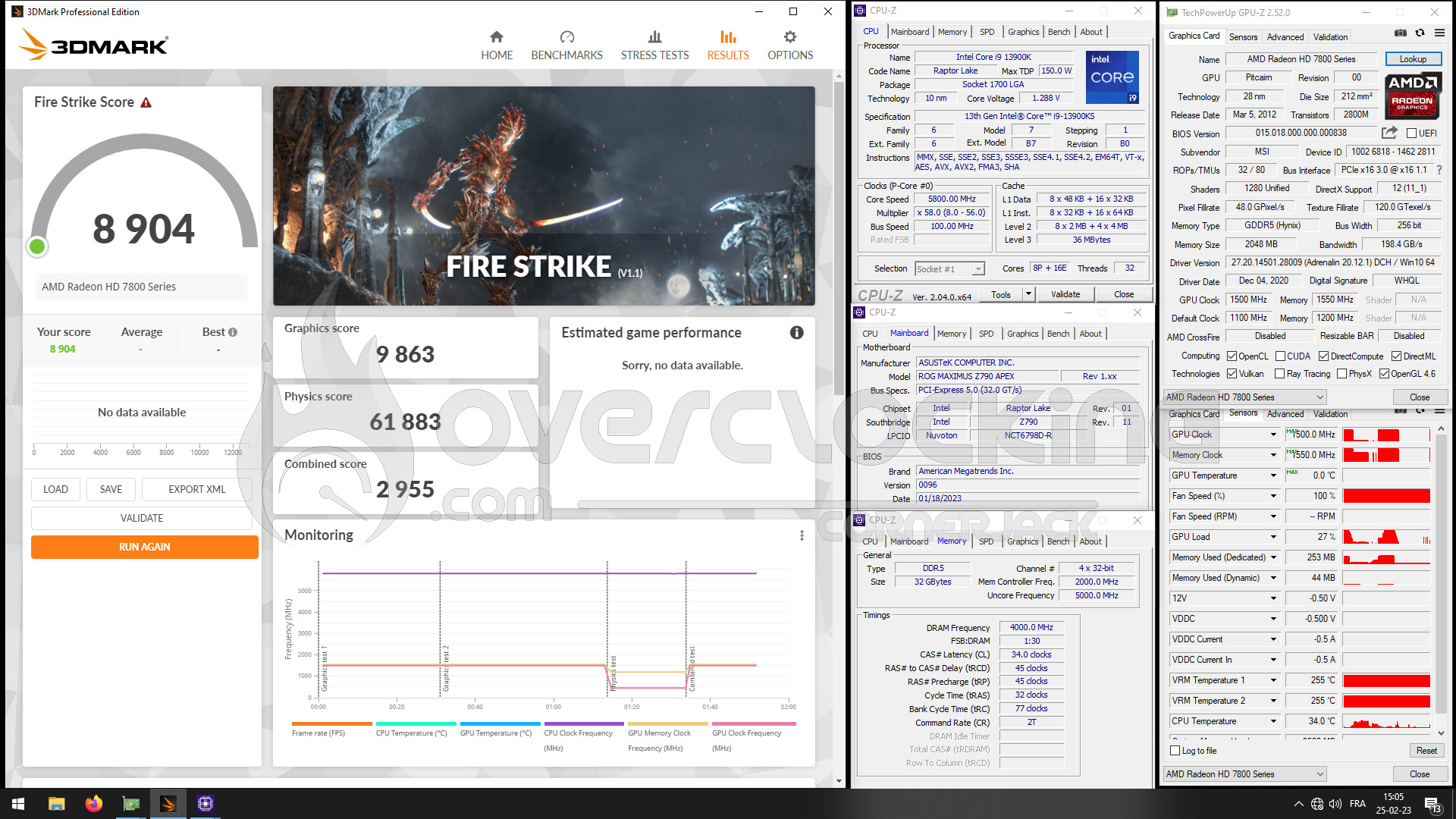Toggle the Ray Tracing checkbox
The image size is (1456, 819).
click(1280, 374)
